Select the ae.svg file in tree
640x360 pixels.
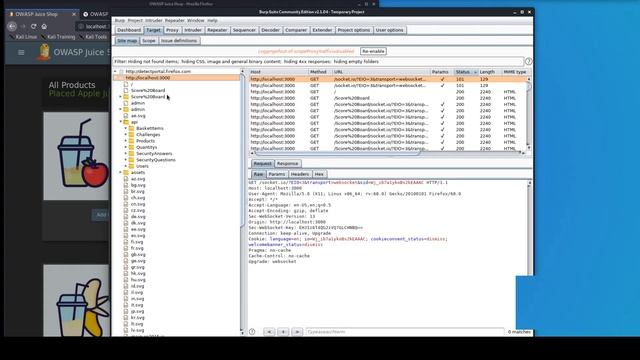(138, 116)
